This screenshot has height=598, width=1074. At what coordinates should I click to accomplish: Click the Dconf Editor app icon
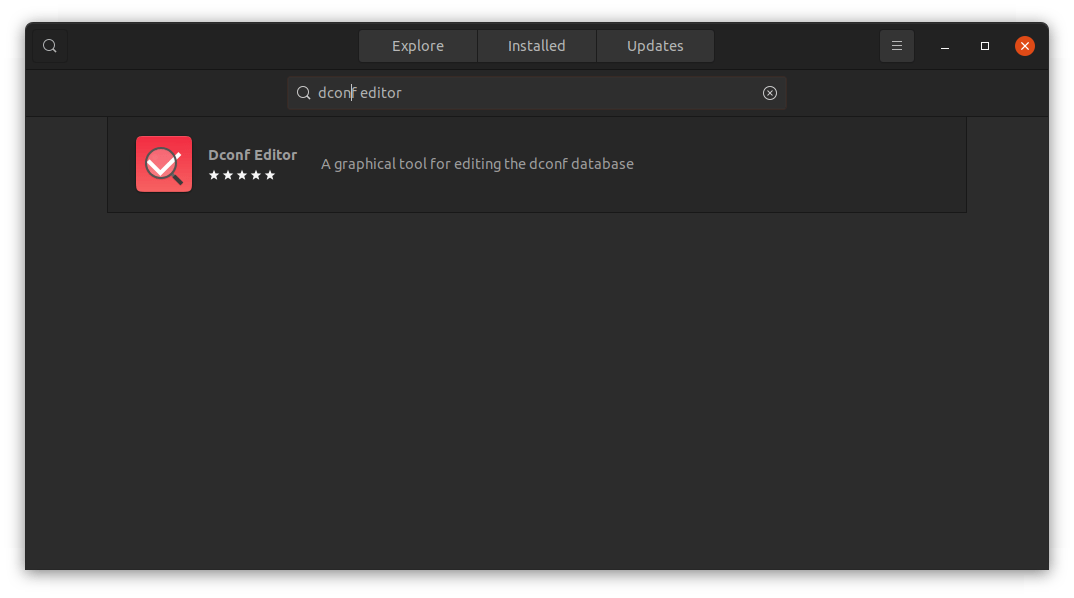click(x=164, y=164)
